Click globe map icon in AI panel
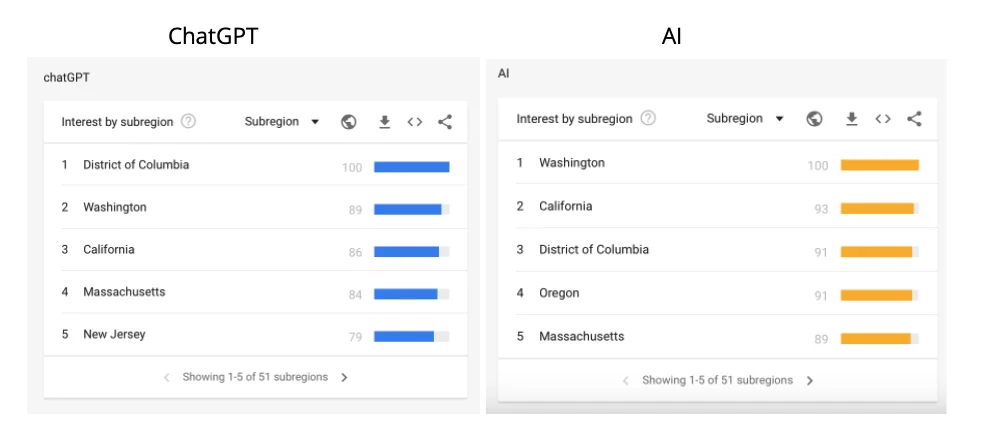 coord(815,119)
